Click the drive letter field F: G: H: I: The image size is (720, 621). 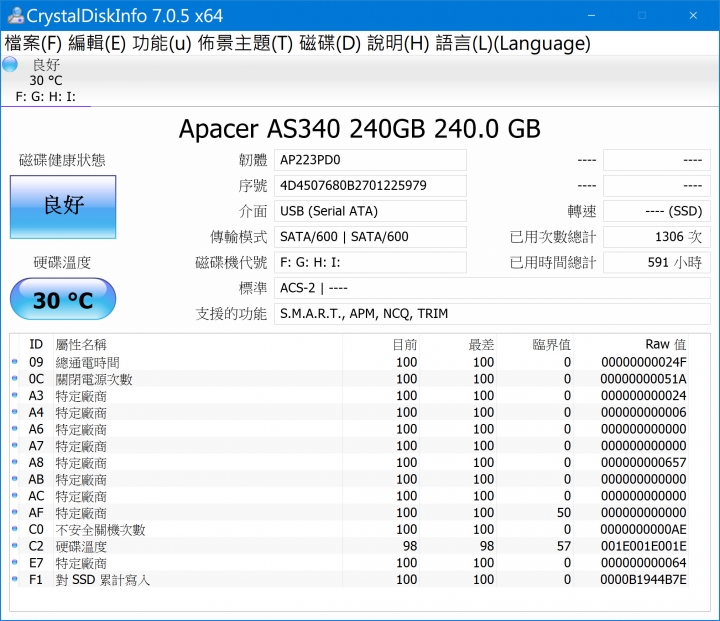[x=370, y=262]
